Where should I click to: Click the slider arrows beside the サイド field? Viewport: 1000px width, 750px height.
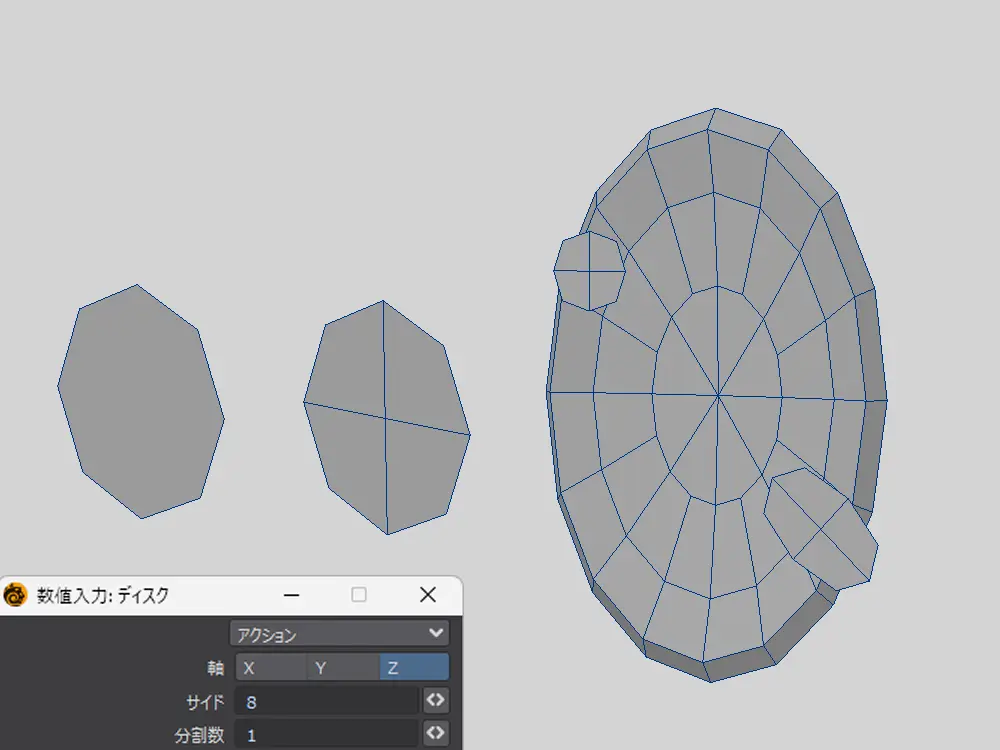coord(435,701)
